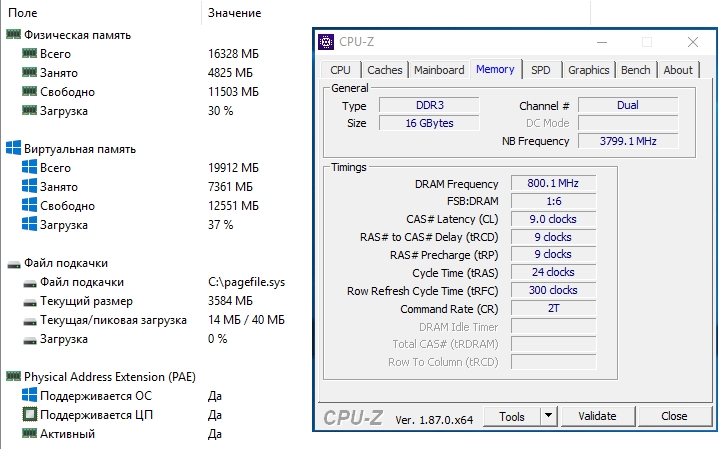
Task: Click drive icon beside C:\pagefile.sys row
Action: click(30, 284)
